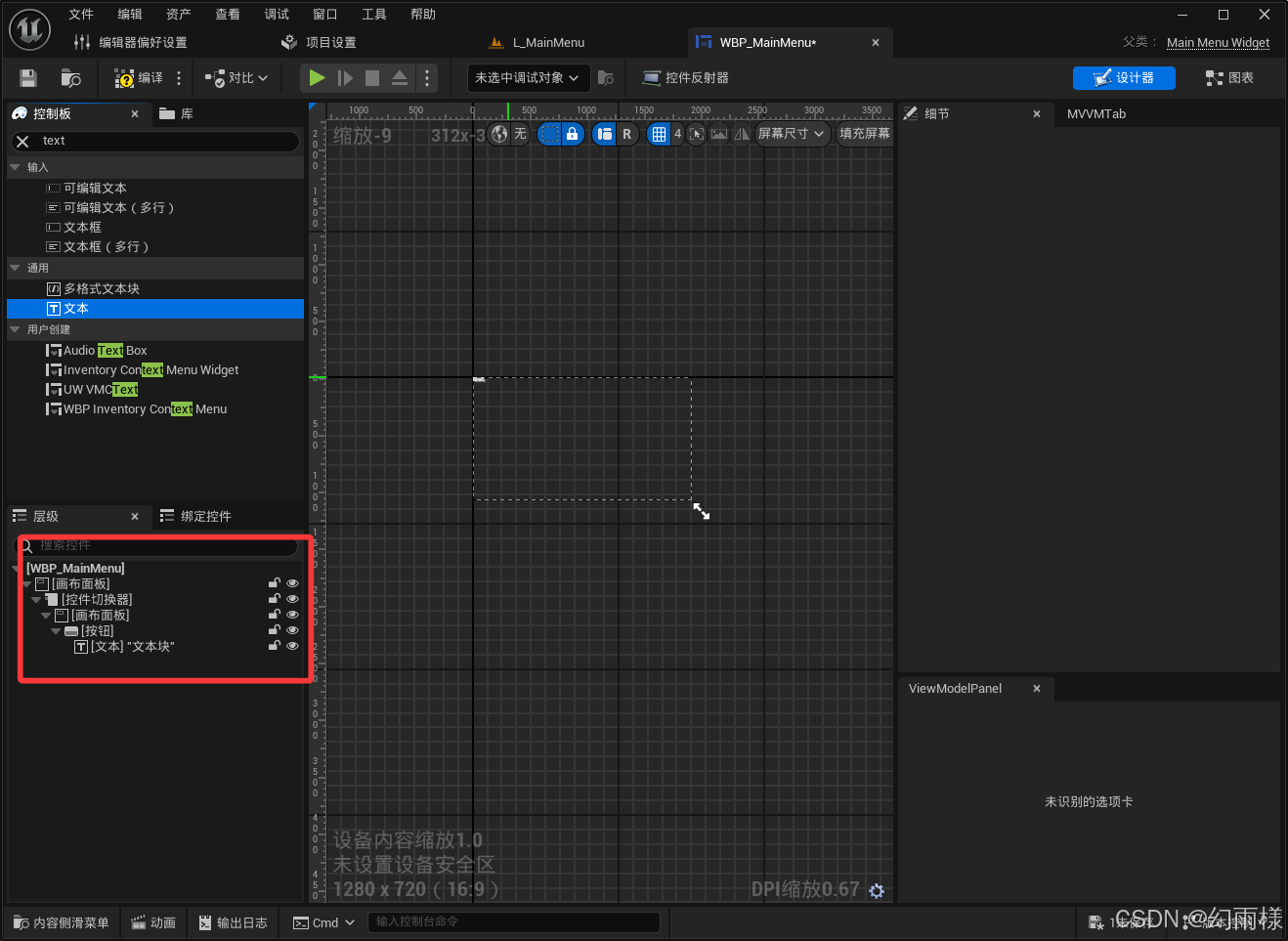Screen dimensions: 1288x941
Task: Clear the palette search text
Action: tap(23, 142)
